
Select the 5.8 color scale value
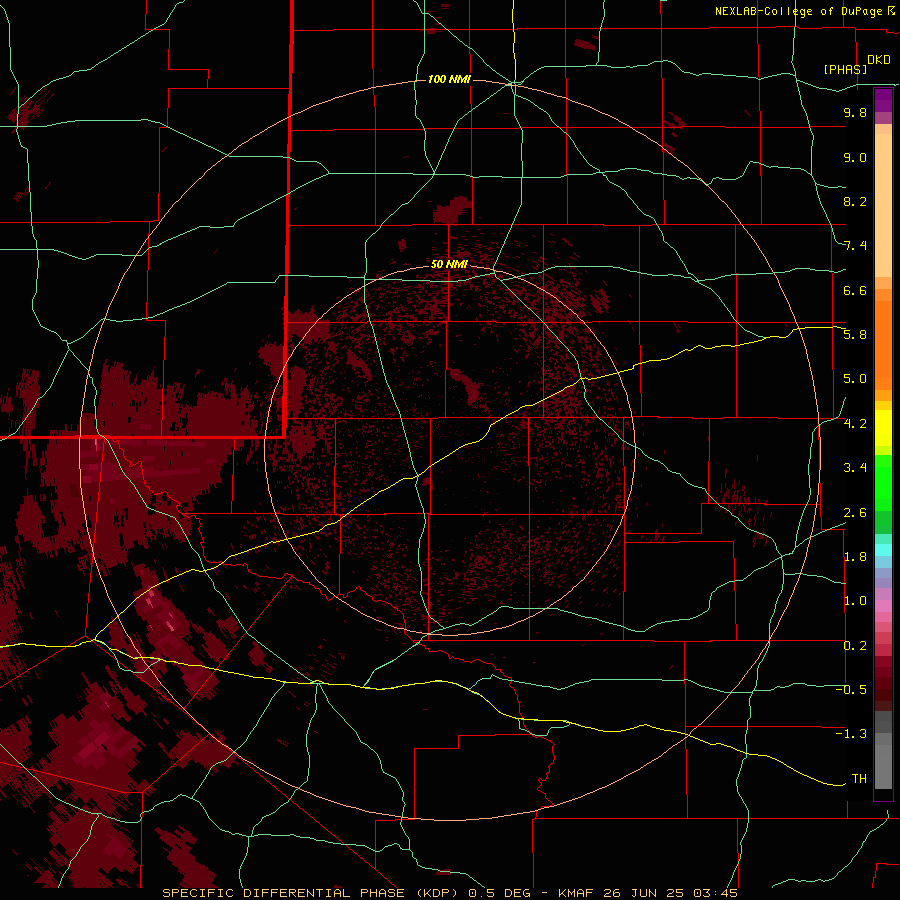coord(855,335)
